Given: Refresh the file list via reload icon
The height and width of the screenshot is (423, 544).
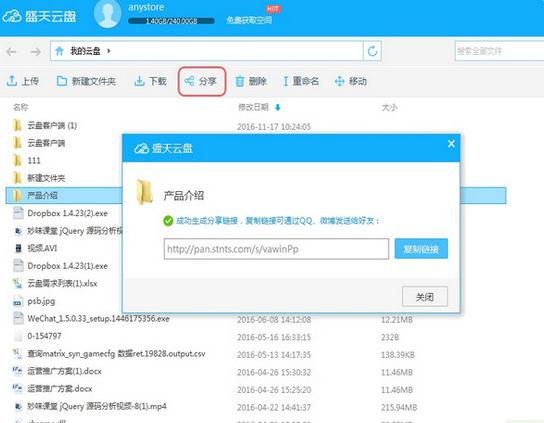Looking at the screenshot, I should 372,51.
